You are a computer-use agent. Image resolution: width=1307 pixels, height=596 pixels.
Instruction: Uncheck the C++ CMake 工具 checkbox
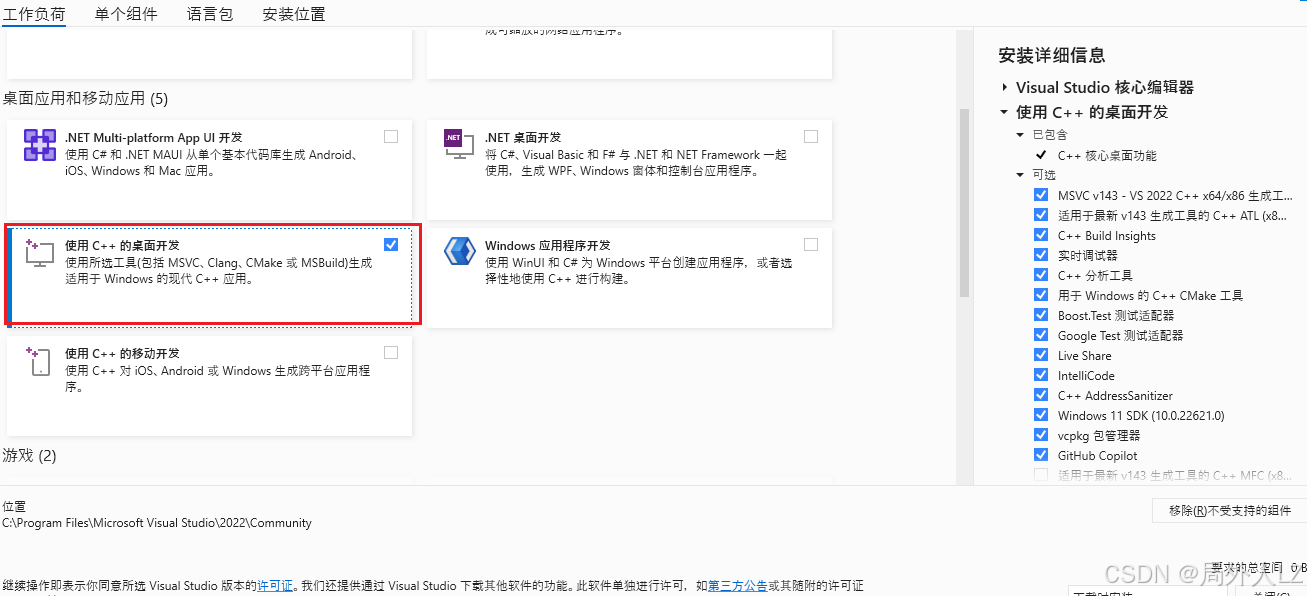[x=1042, y=295]
